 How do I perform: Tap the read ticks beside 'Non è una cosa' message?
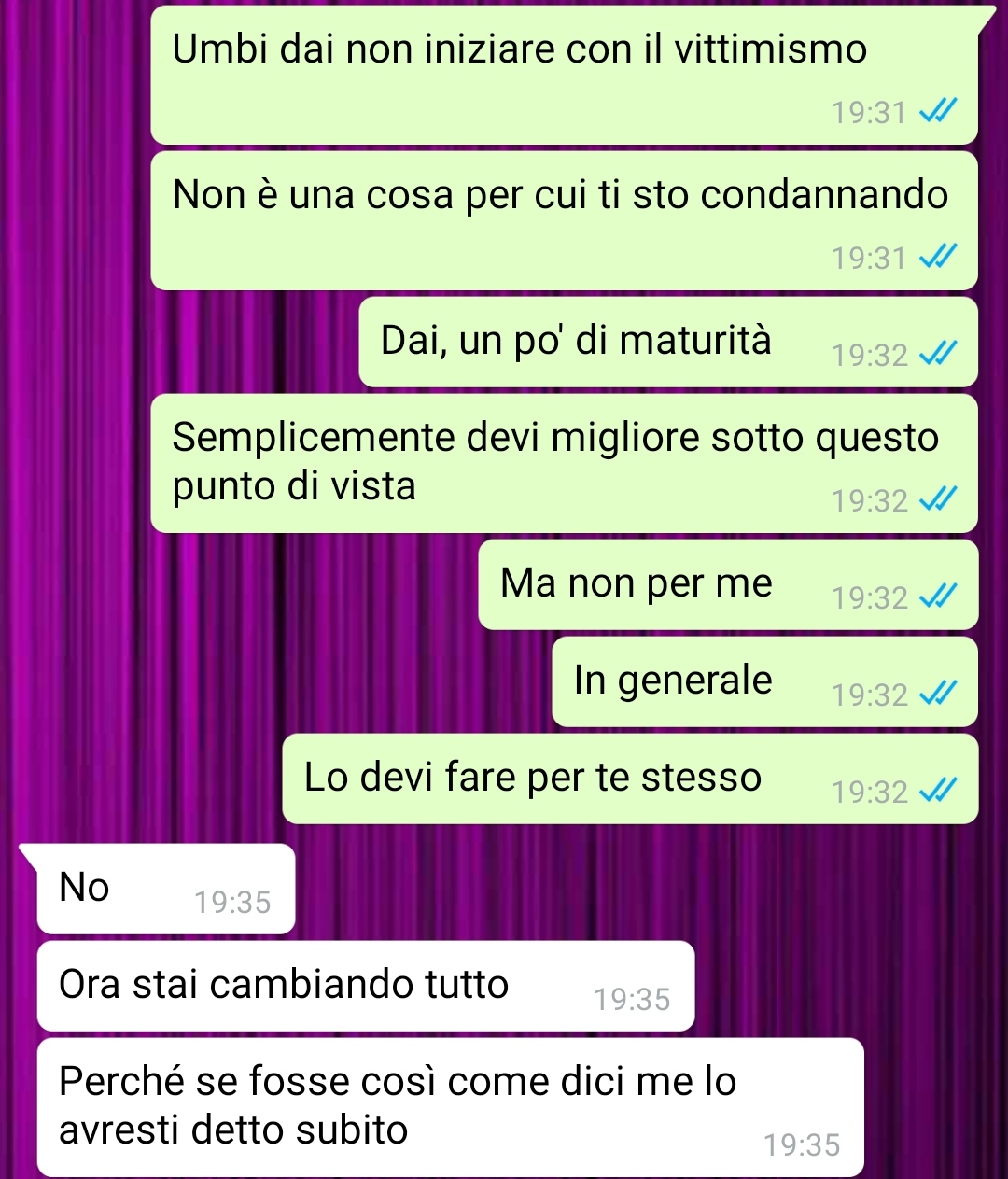point(938,258)
